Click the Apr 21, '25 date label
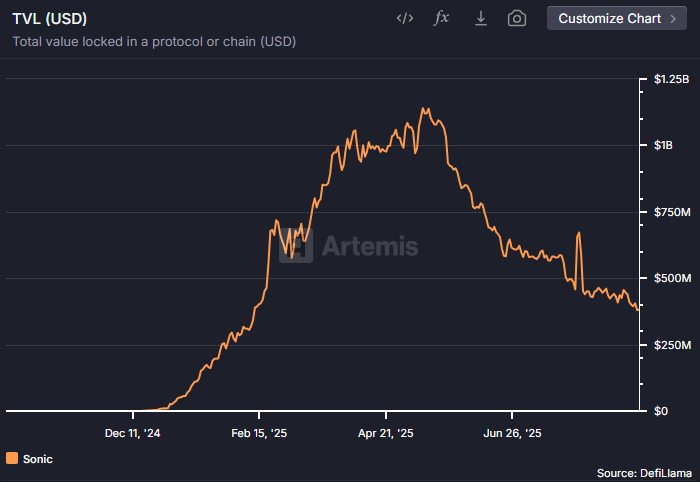700x482 pixels. pyautogui.click(x=386, y=433)
